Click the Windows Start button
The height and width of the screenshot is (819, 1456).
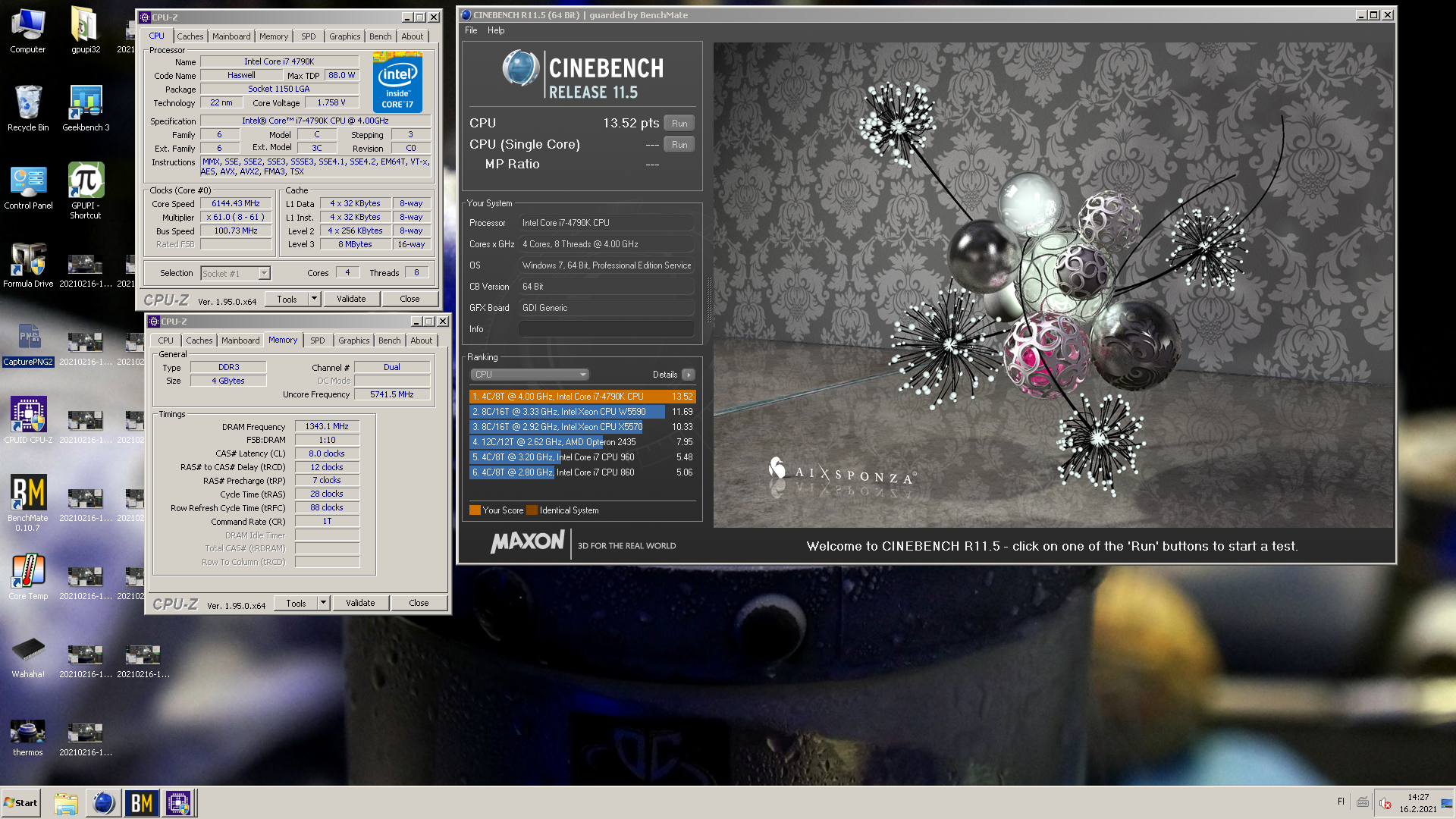point(21,803)
